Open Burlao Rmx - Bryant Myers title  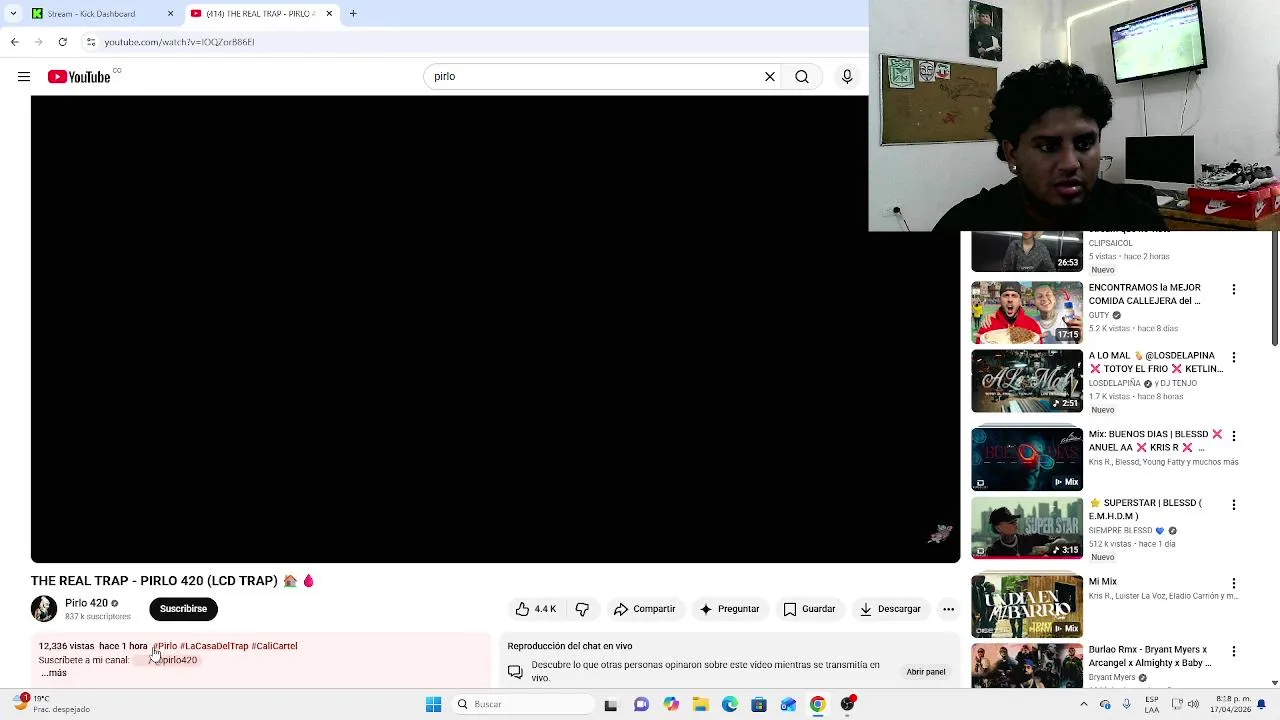pyautogui.click(x=1150, y=656)
